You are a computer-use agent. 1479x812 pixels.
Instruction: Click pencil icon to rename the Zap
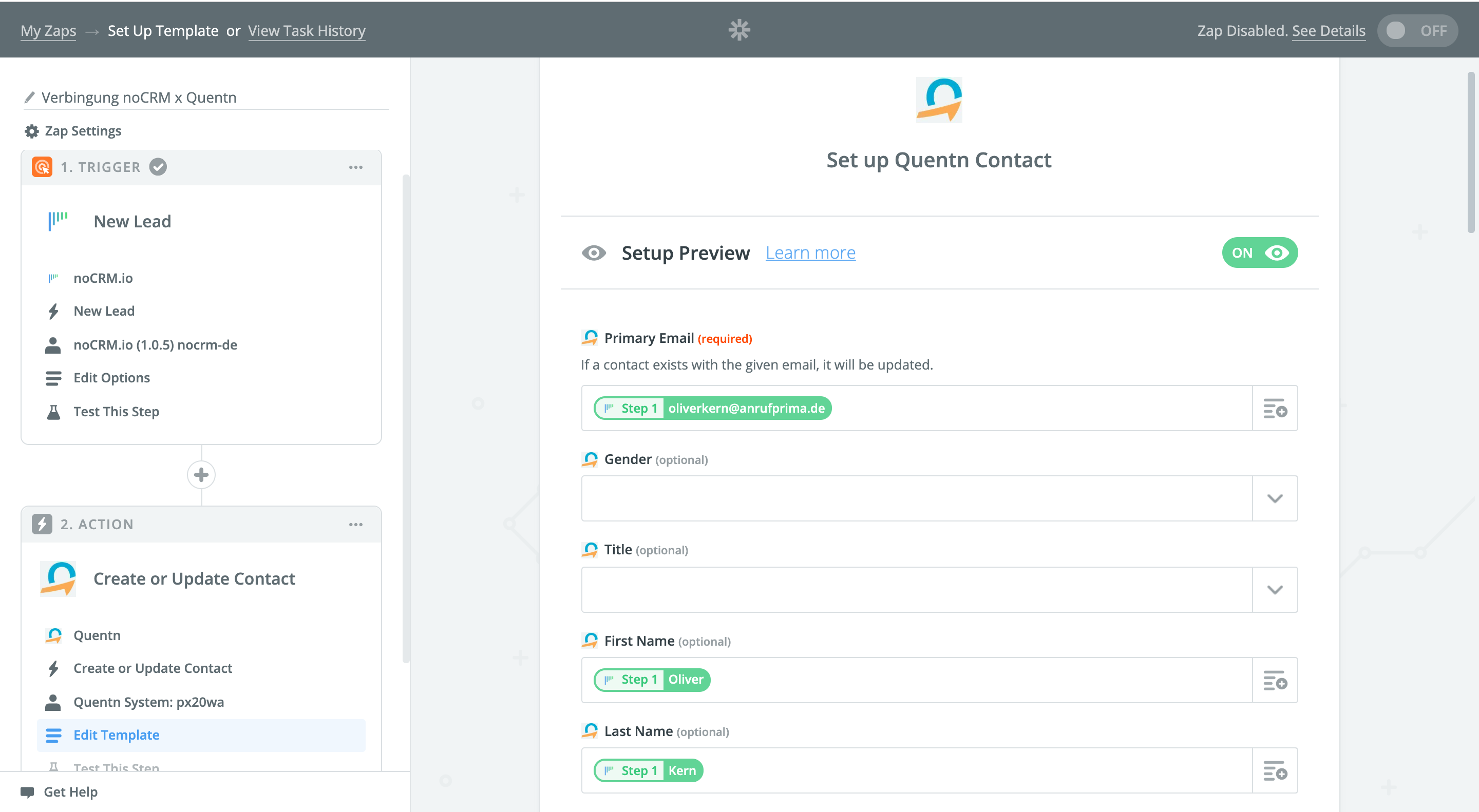click(30, 98)
